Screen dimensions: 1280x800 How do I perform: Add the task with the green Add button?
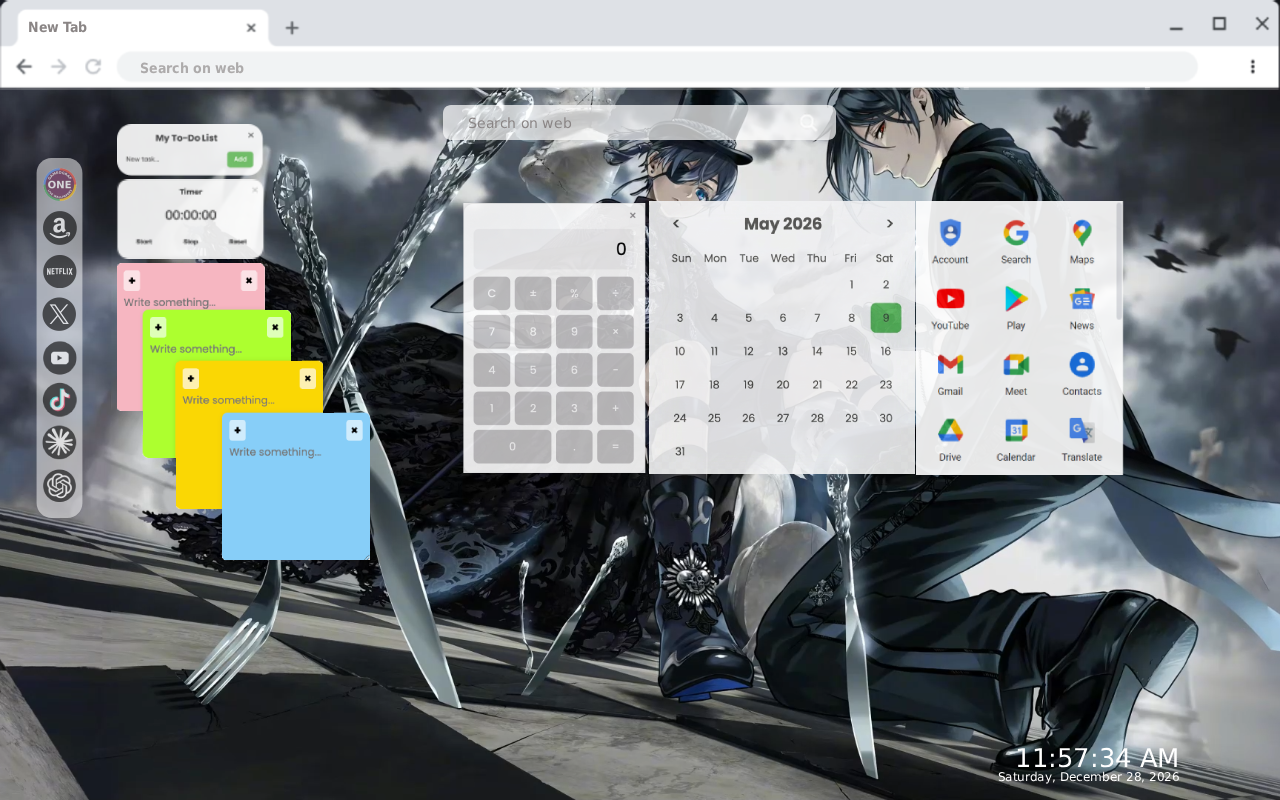tap(240, 159)
